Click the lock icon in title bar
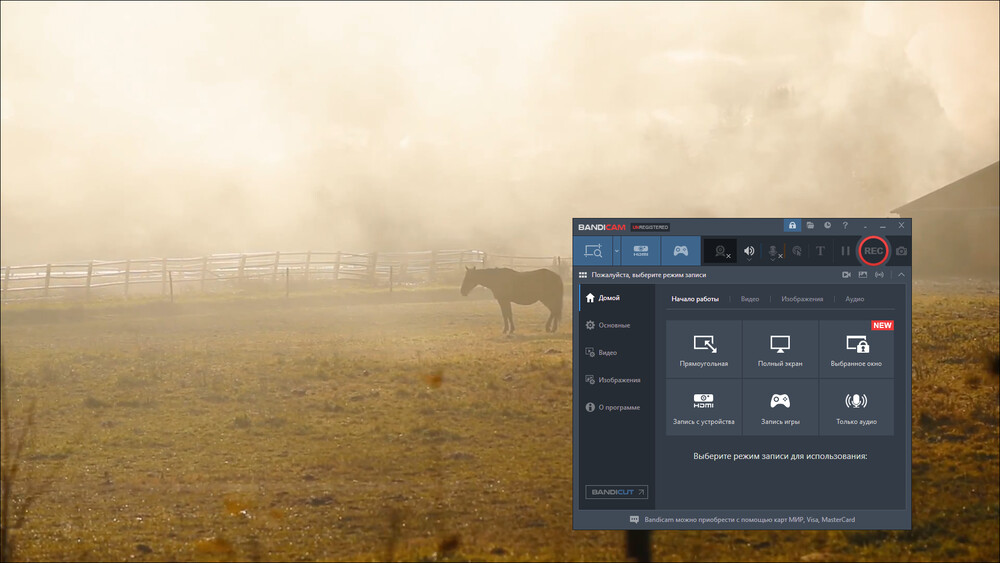Viewport: 1000px width, 563px height. coord(792,226)
